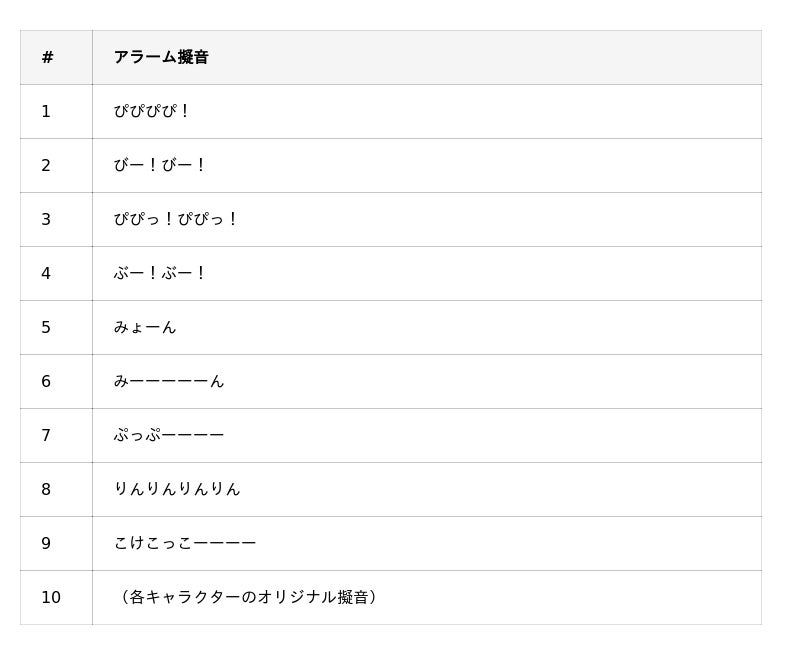Select the alarm sound text in row 7
800x655 pixels.
(x=169, y=436)
